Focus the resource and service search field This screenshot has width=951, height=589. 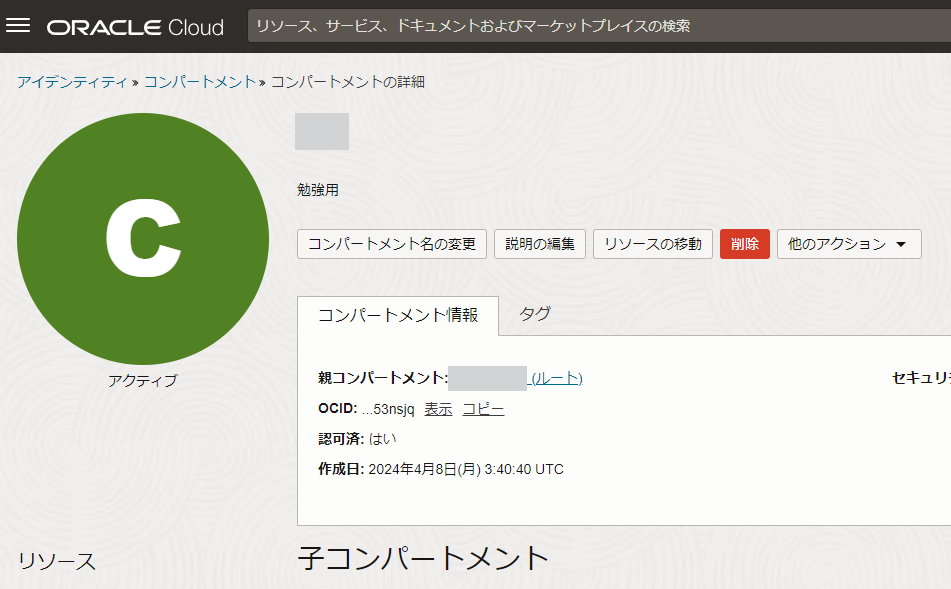[599, 26]
